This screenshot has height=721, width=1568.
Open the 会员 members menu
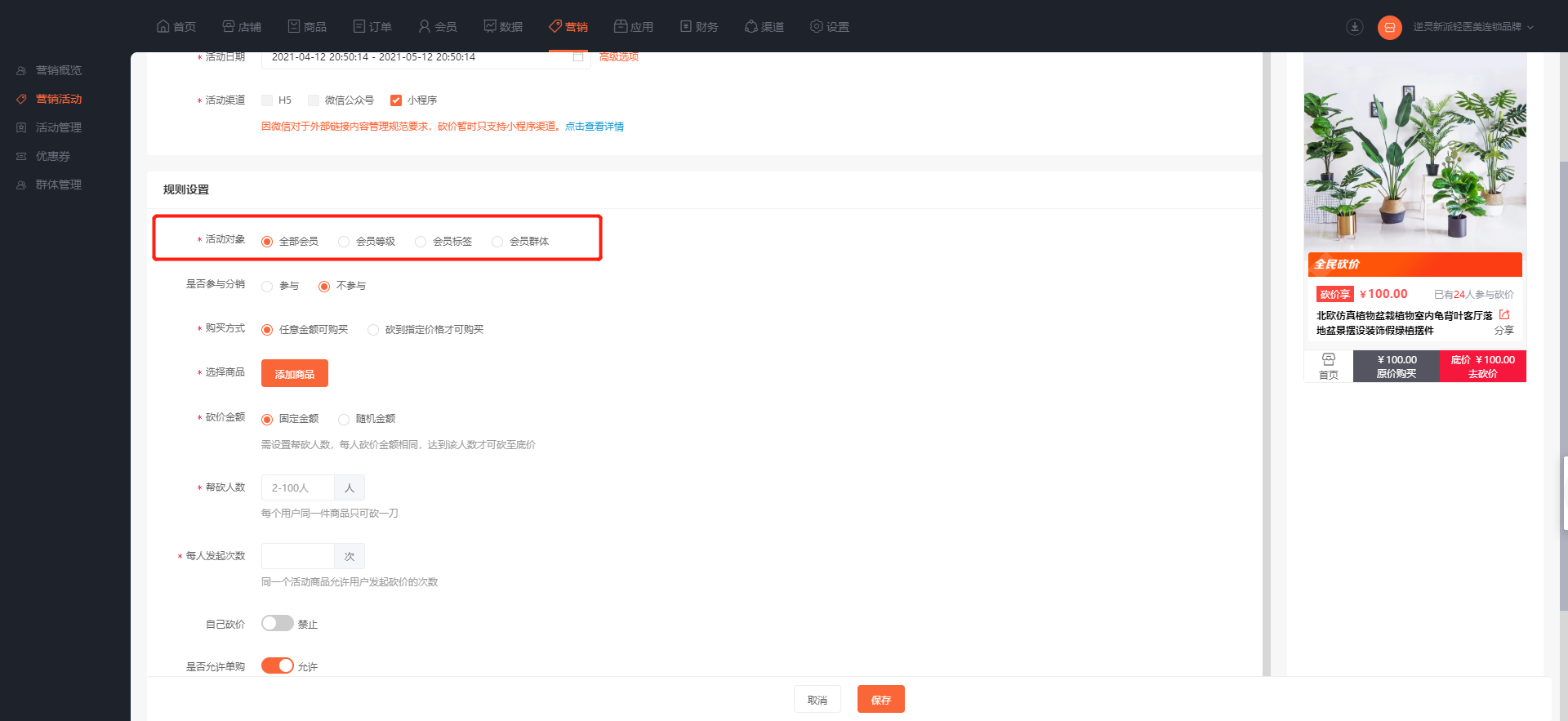[x=437, y=26]
